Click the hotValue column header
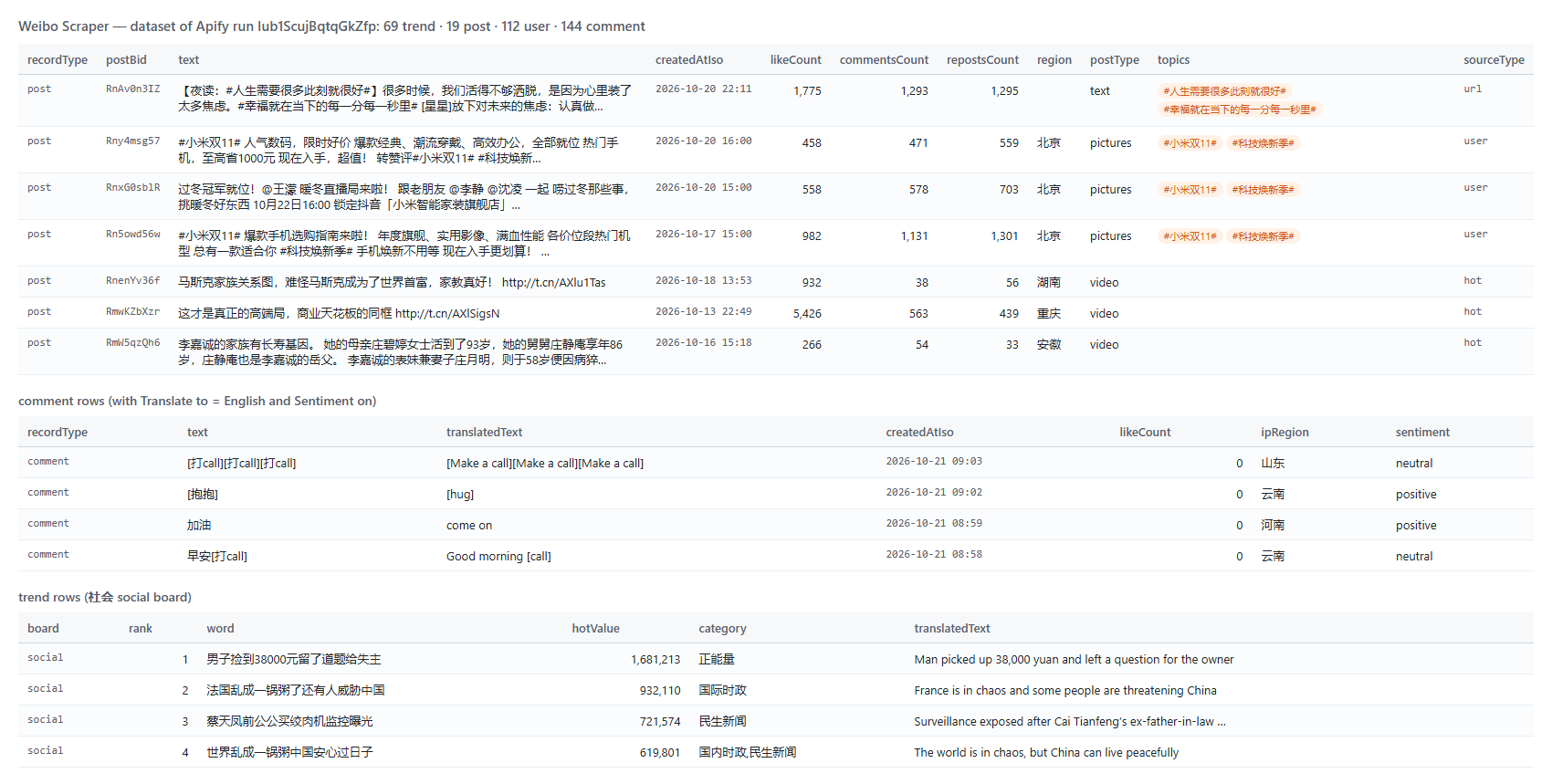Viewport: 1552px width, 784px height. click(x=595, y=629)
